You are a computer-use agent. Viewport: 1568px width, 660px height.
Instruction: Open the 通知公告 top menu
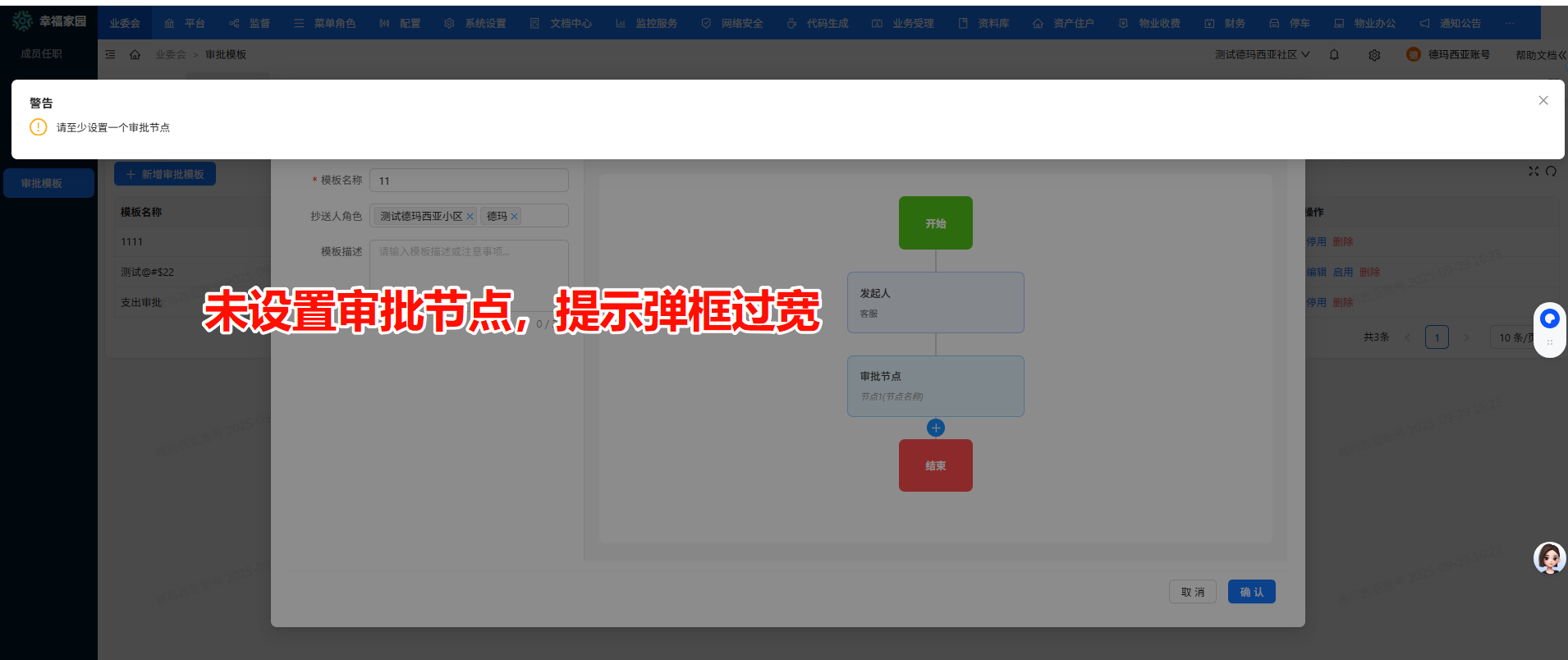1450,23
